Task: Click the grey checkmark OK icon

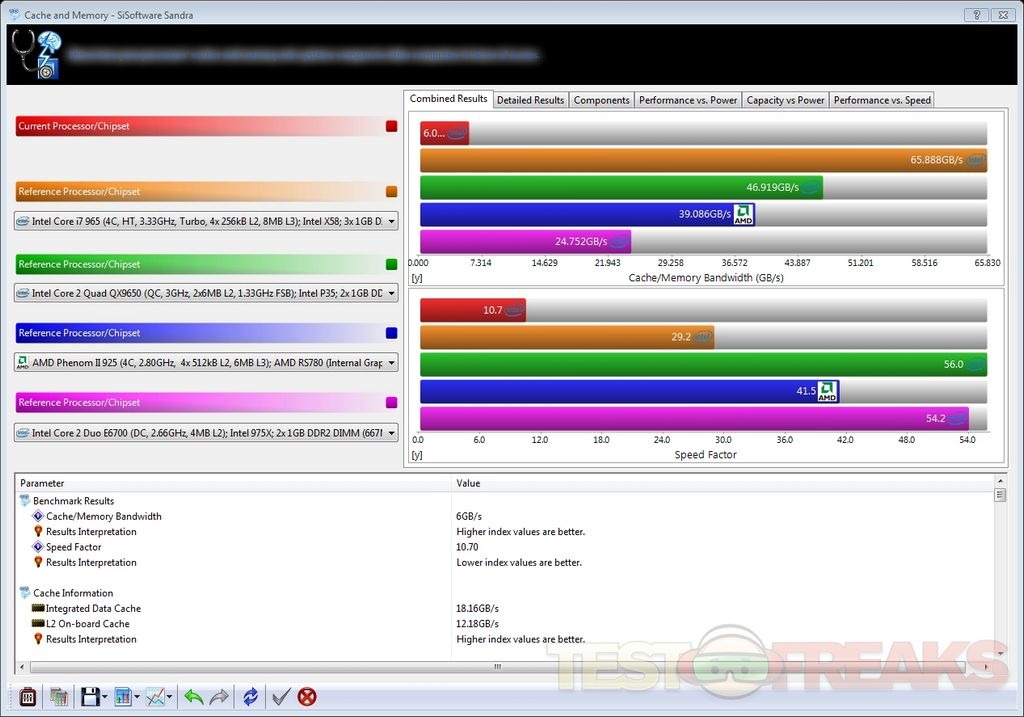Action: (x=281, y=697)
